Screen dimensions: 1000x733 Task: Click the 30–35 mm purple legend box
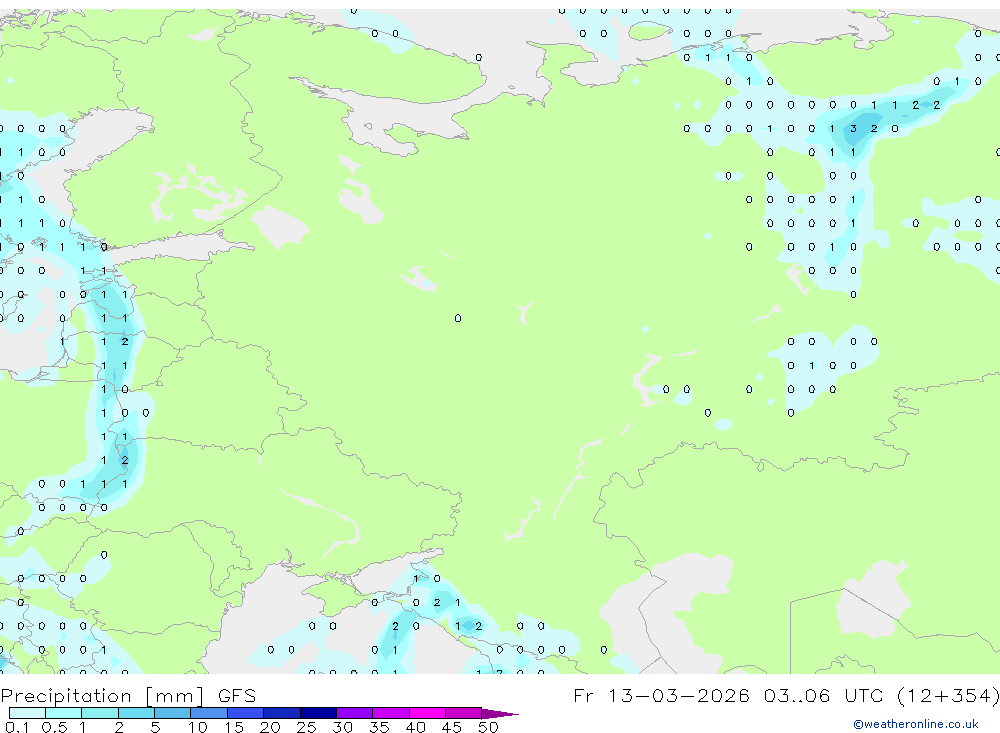click(354, 713)
